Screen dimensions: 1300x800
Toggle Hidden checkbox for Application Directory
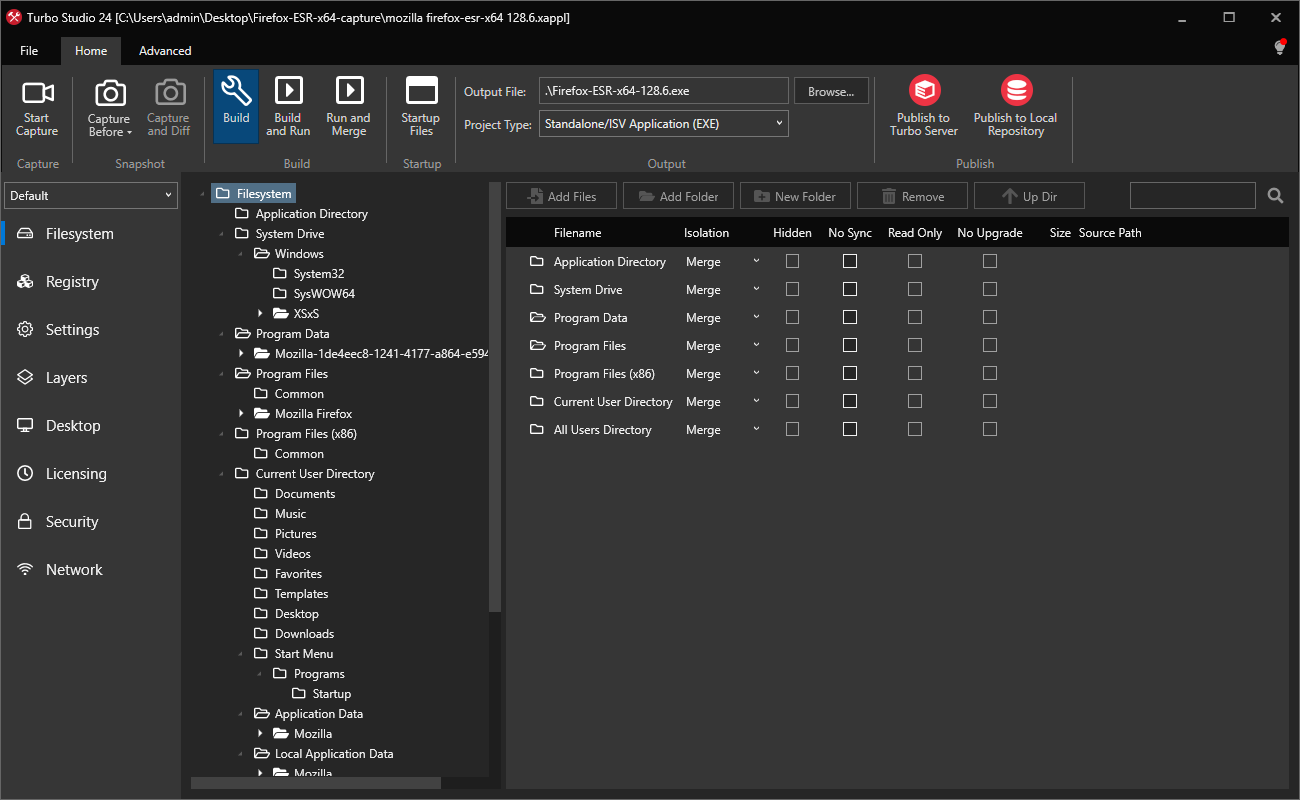click(x=792, y=261)
